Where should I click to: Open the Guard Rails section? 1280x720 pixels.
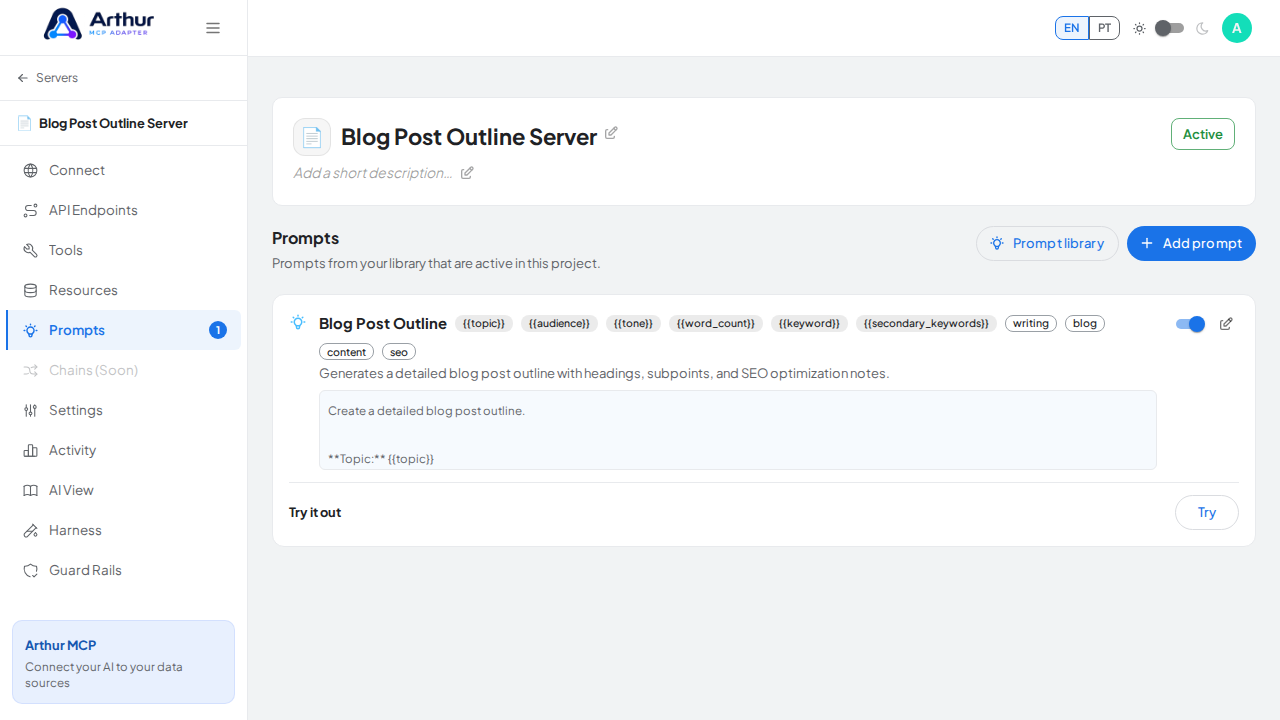coord(123,570)
